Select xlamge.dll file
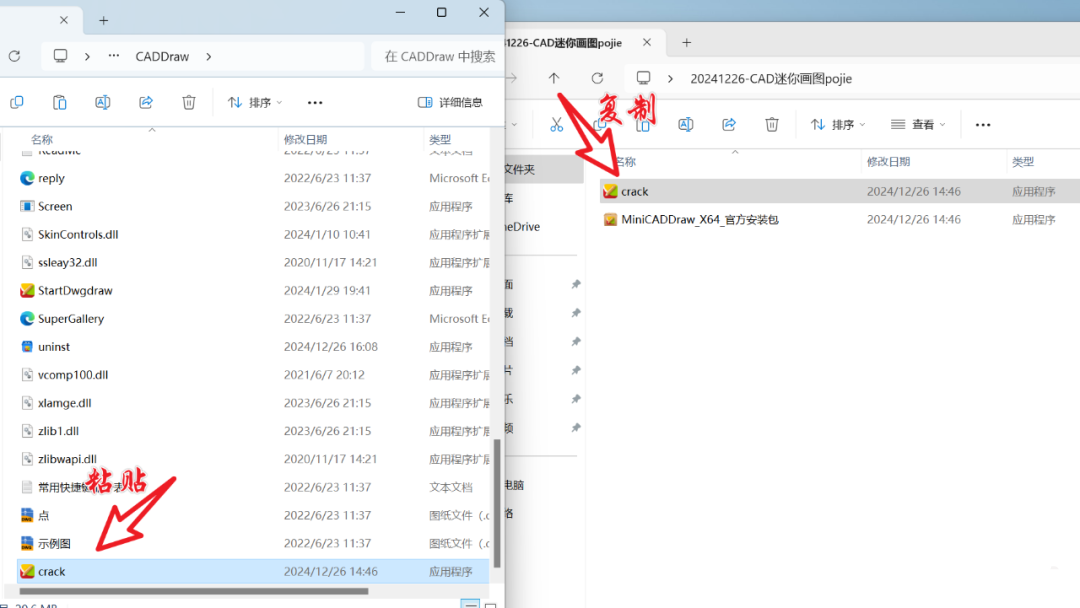This screenshot has width=1080, height=608. (253, 403)
